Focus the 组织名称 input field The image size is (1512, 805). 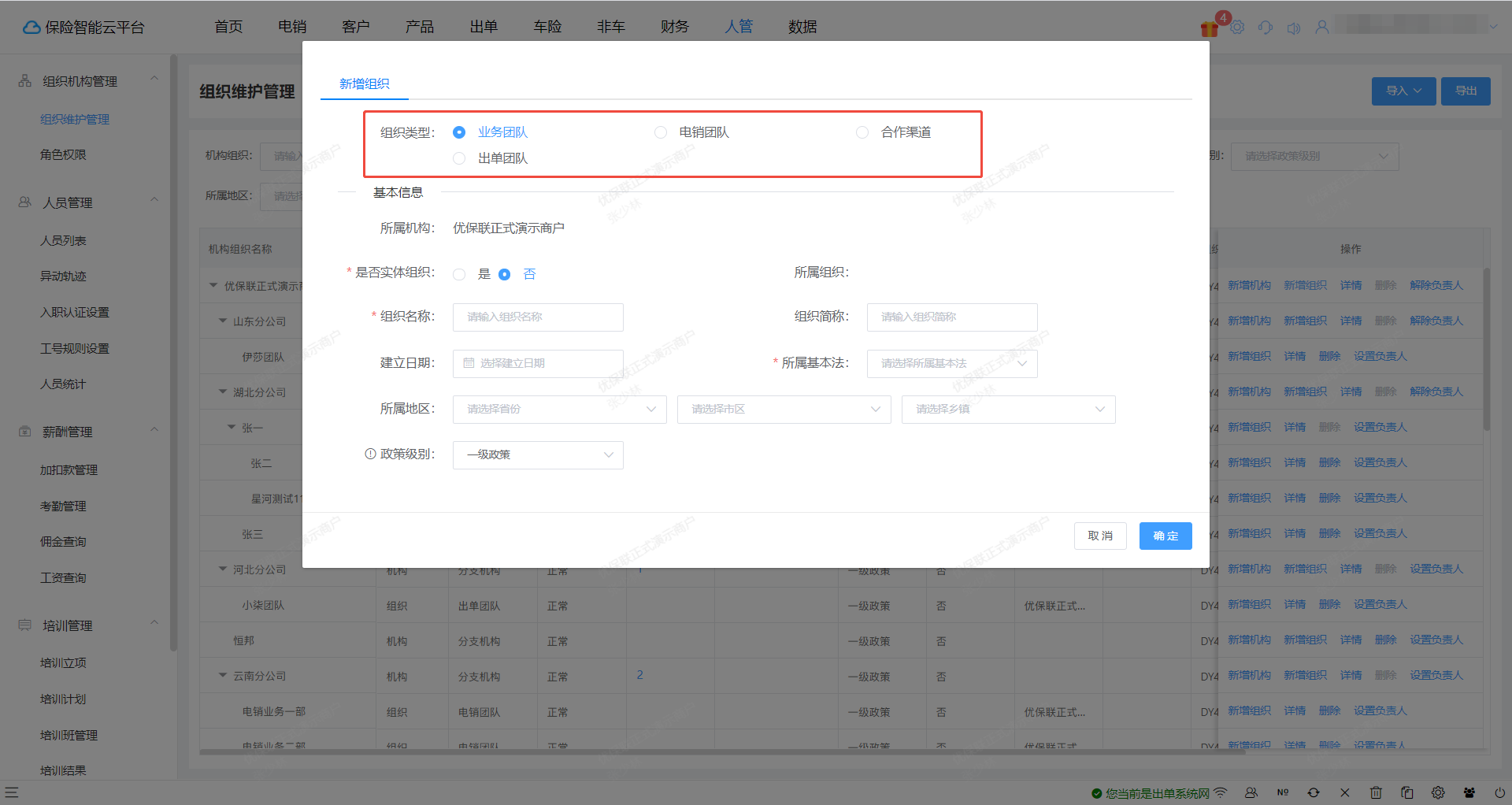(x=538, y=317)
